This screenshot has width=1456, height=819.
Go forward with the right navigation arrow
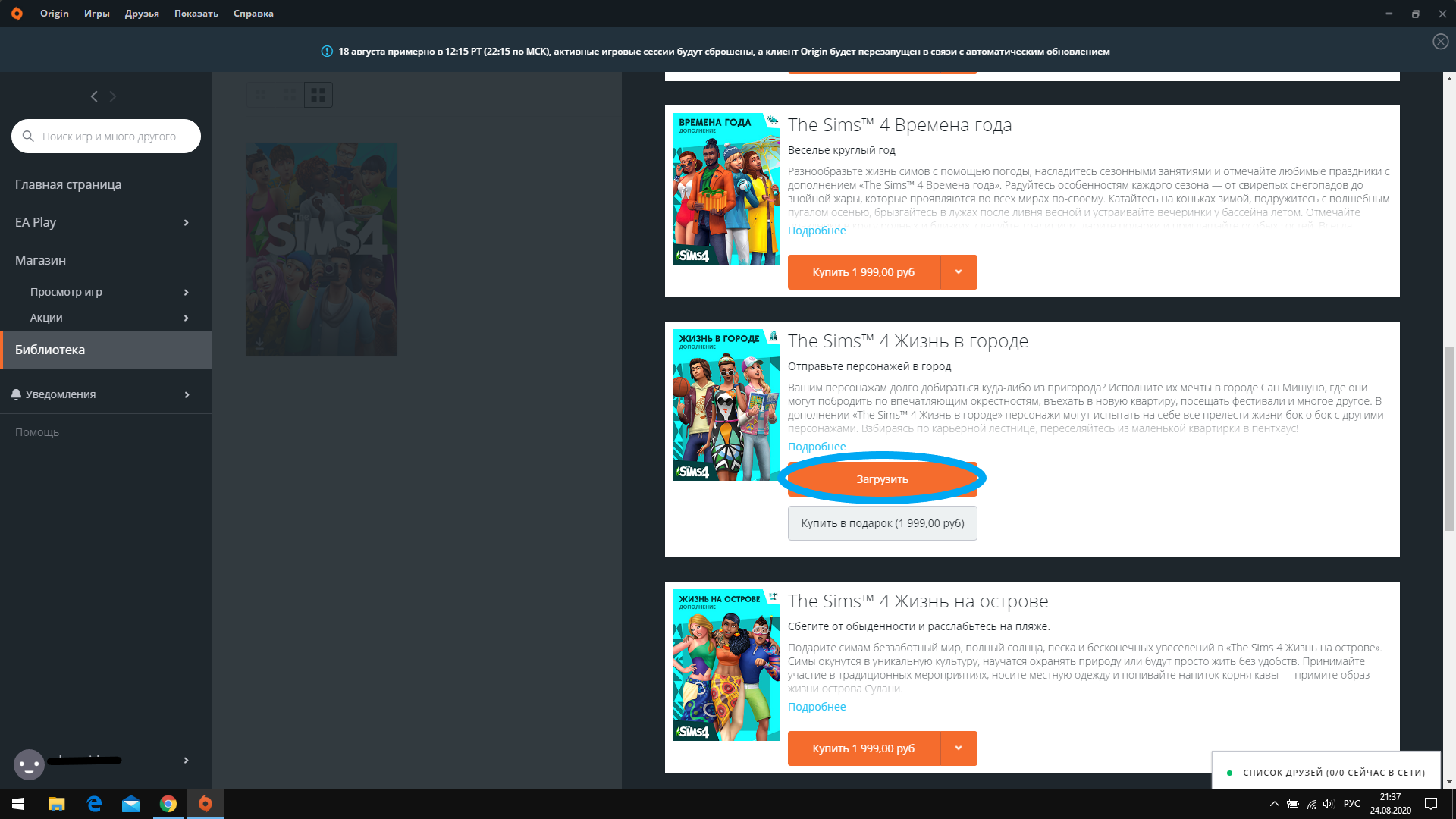[113, 96]
